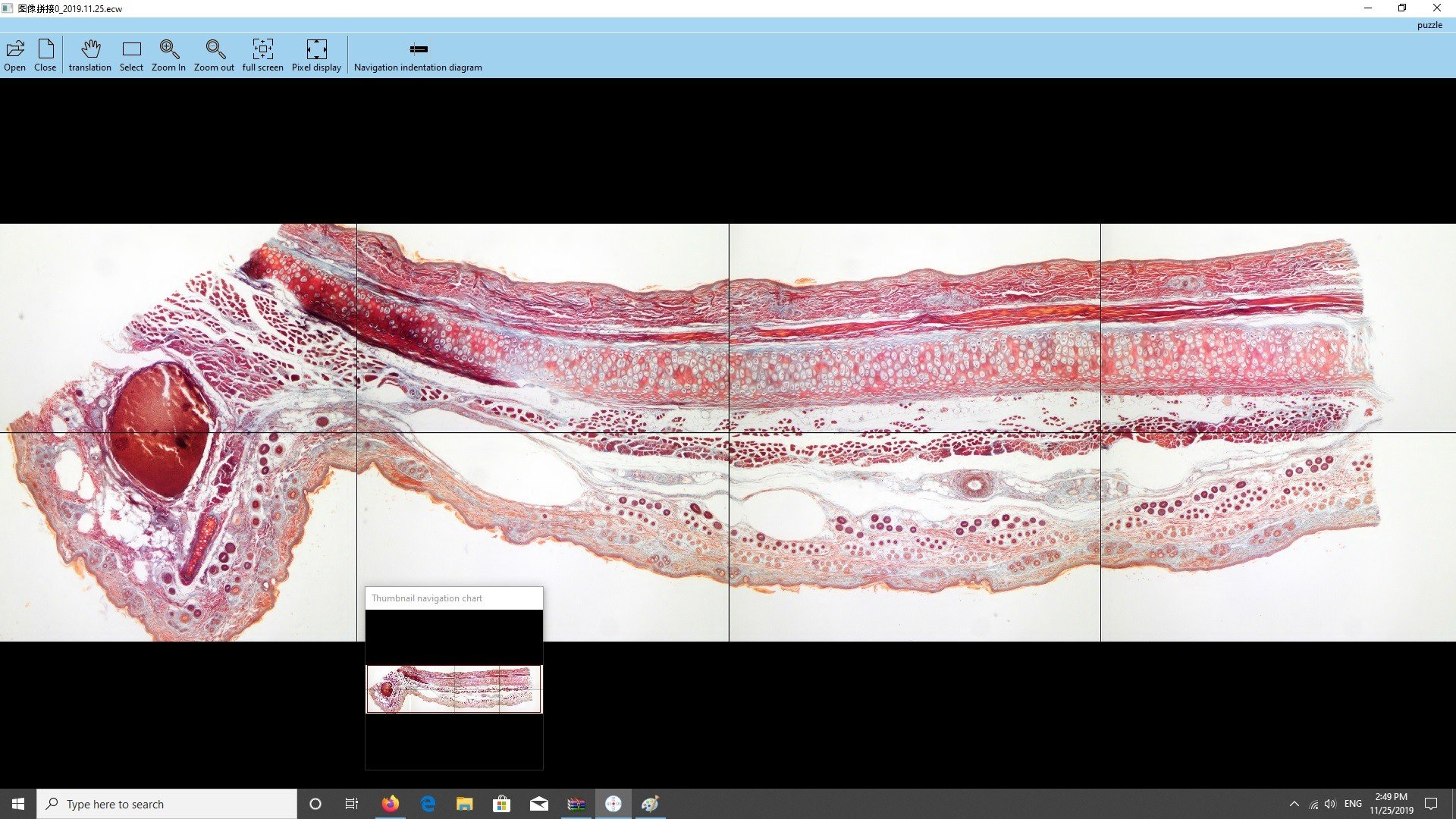
Task: Activate the Select rectangle tool
Action: [131, 56]
